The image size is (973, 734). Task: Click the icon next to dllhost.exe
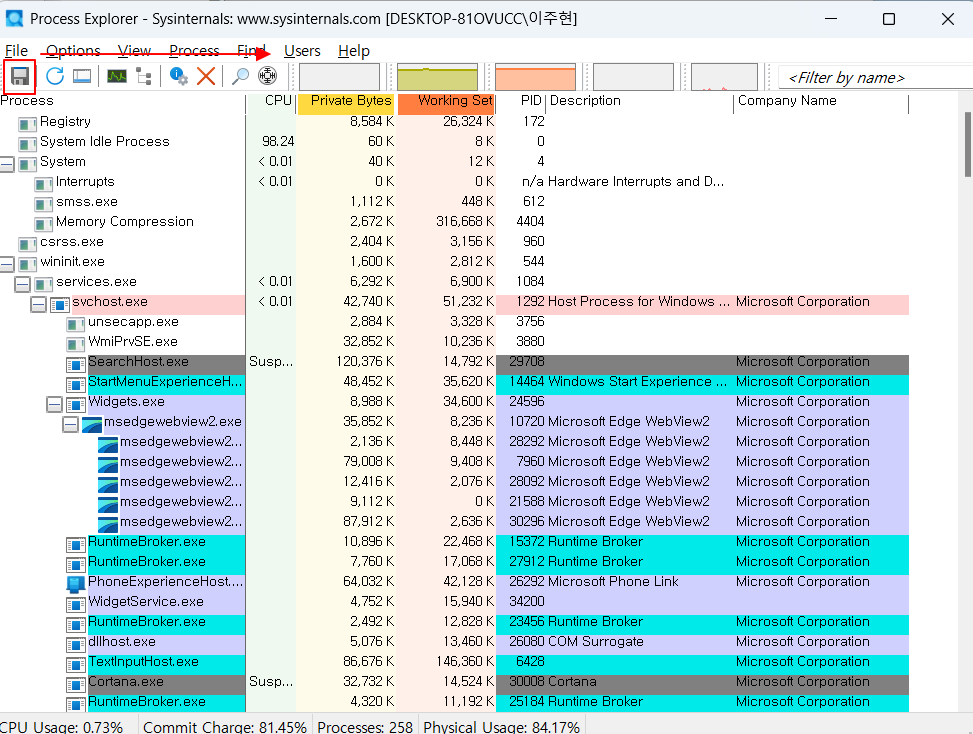pos(76,644)
